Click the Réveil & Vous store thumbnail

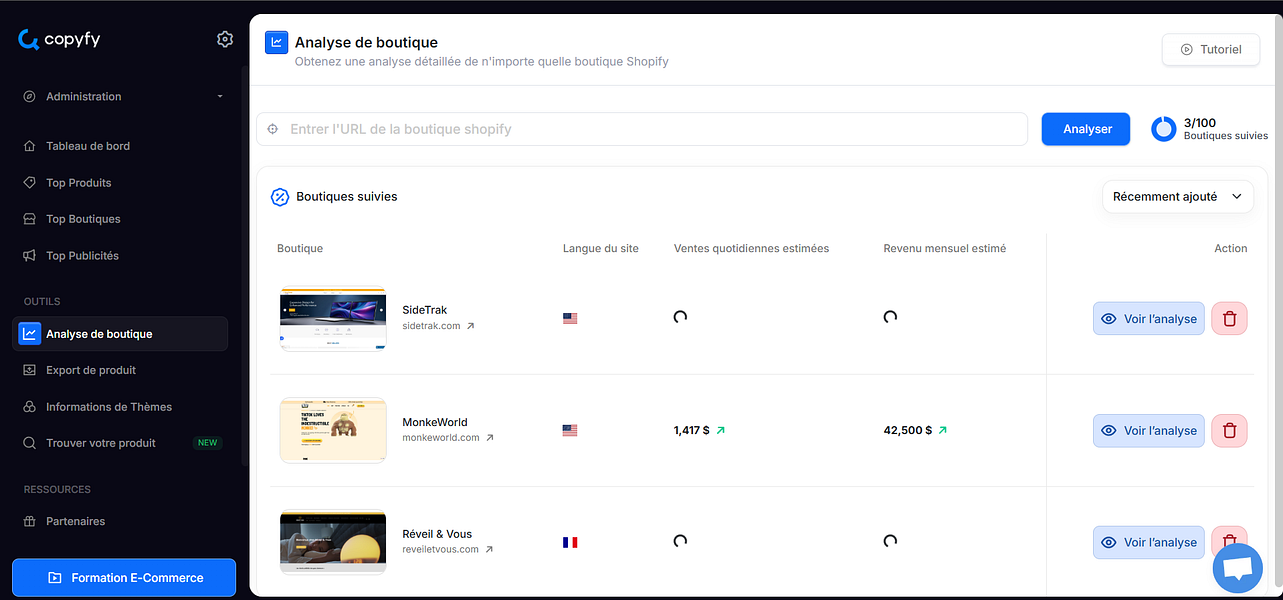(333, 542)
